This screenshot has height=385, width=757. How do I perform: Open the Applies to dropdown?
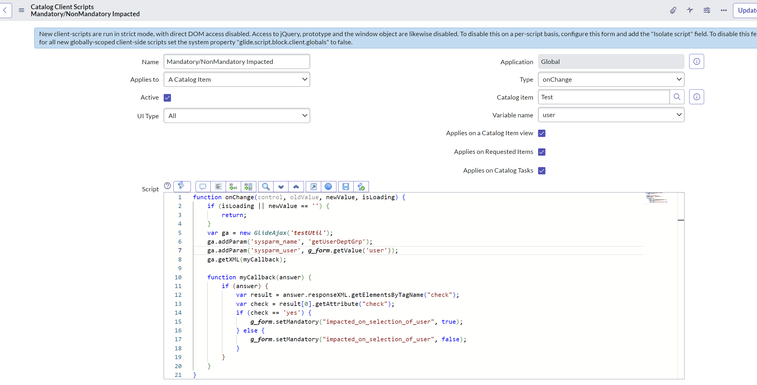[x=237, y=79]
